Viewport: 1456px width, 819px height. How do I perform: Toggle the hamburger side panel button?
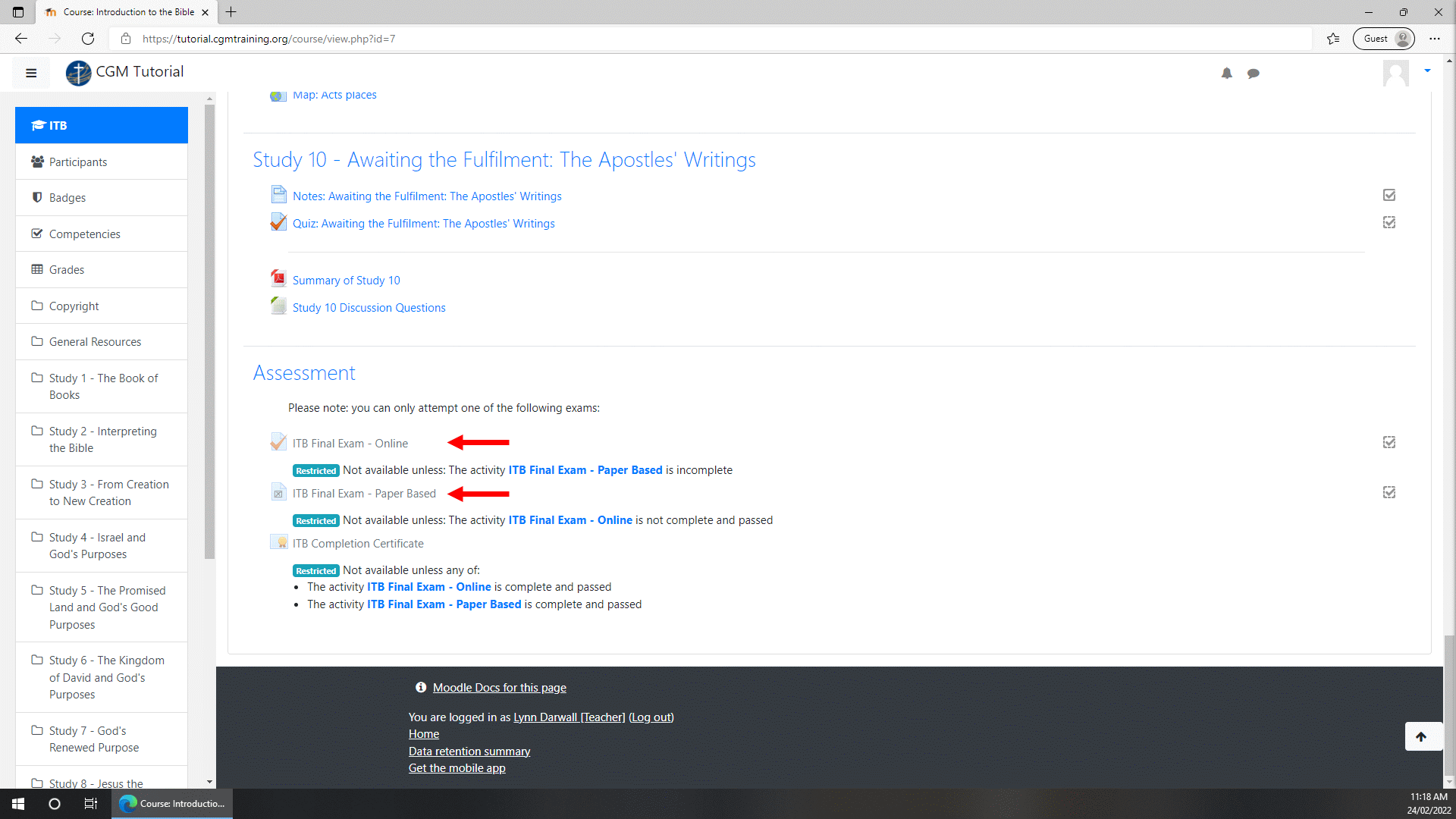pyautogui.click(x=31, y=73)
